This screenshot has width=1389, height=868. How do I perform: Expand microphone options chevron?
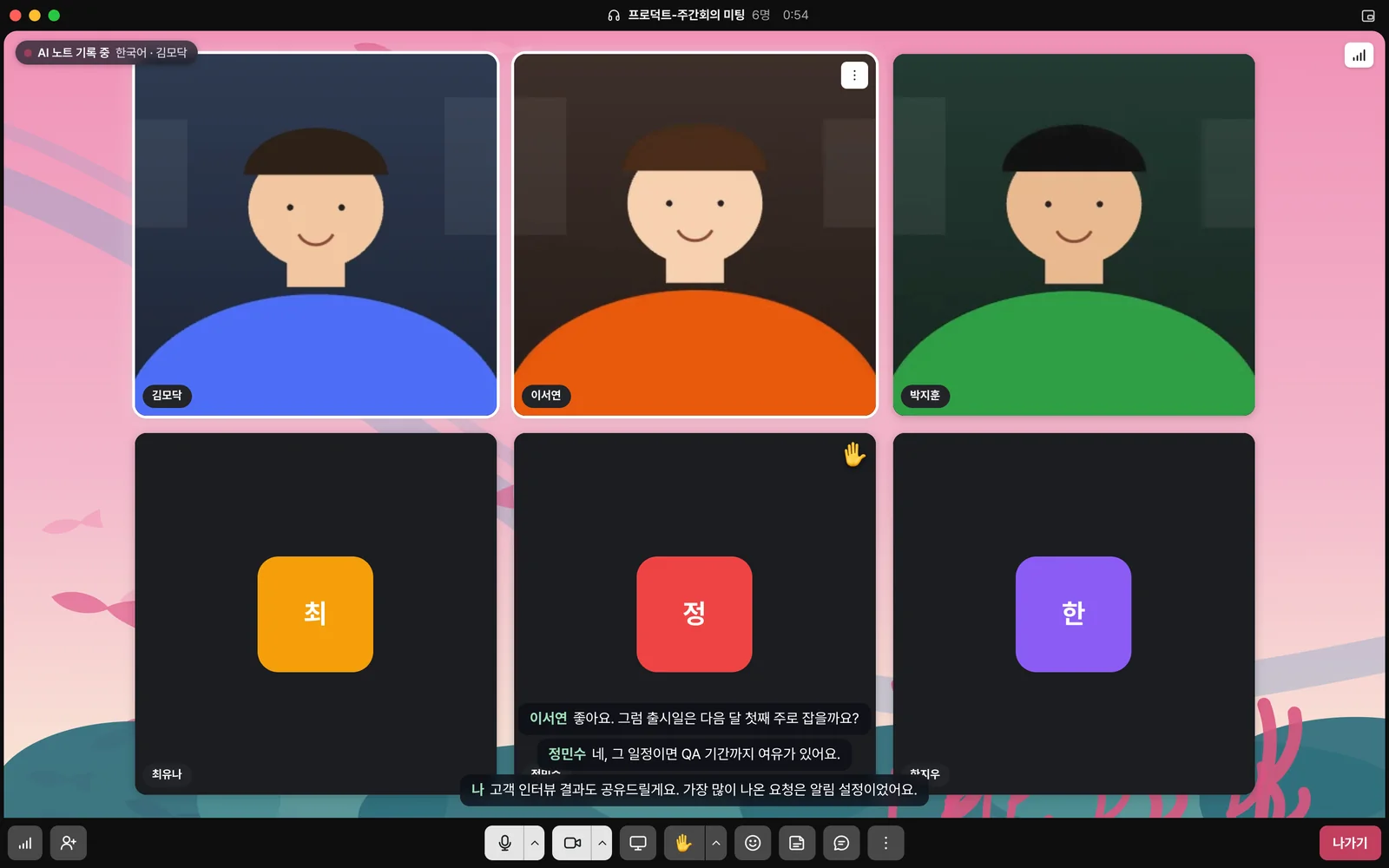pyautogui.click(x=535, y=843)
